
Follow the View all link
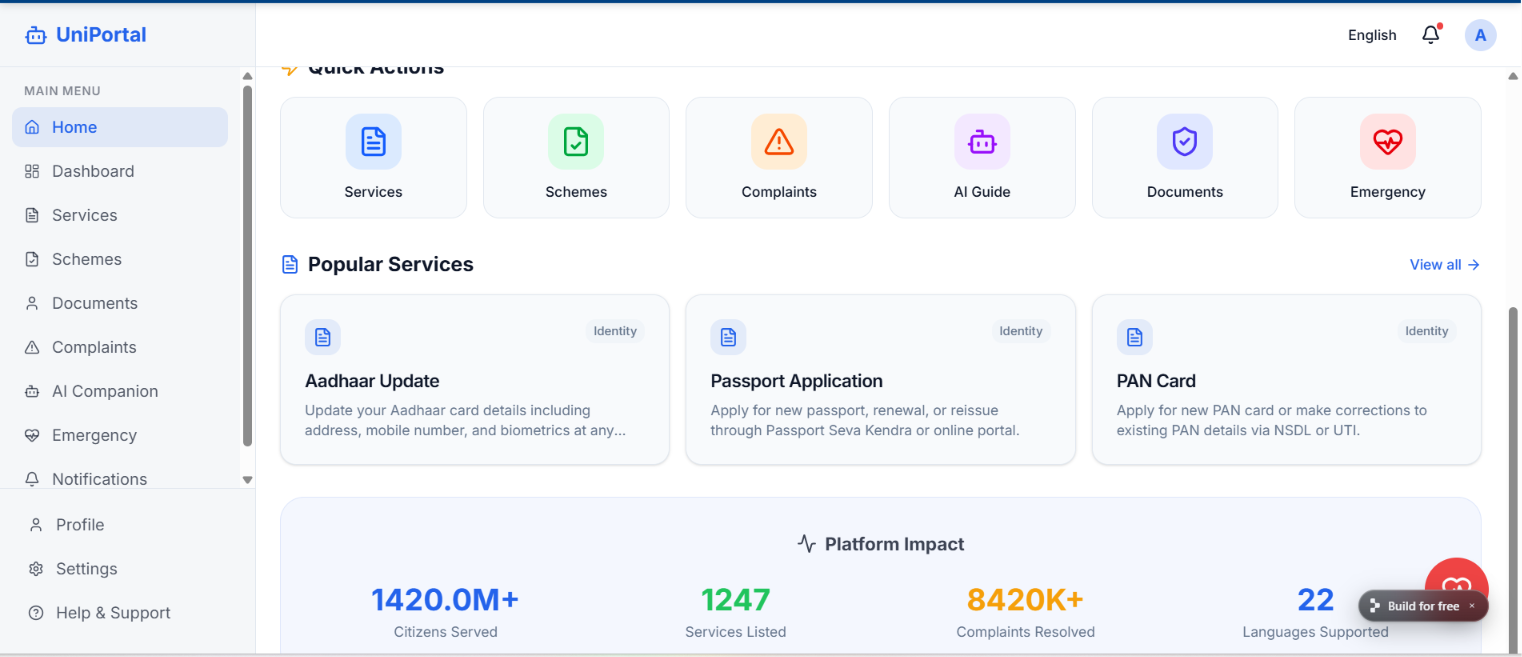click(x=1445, y=265)
